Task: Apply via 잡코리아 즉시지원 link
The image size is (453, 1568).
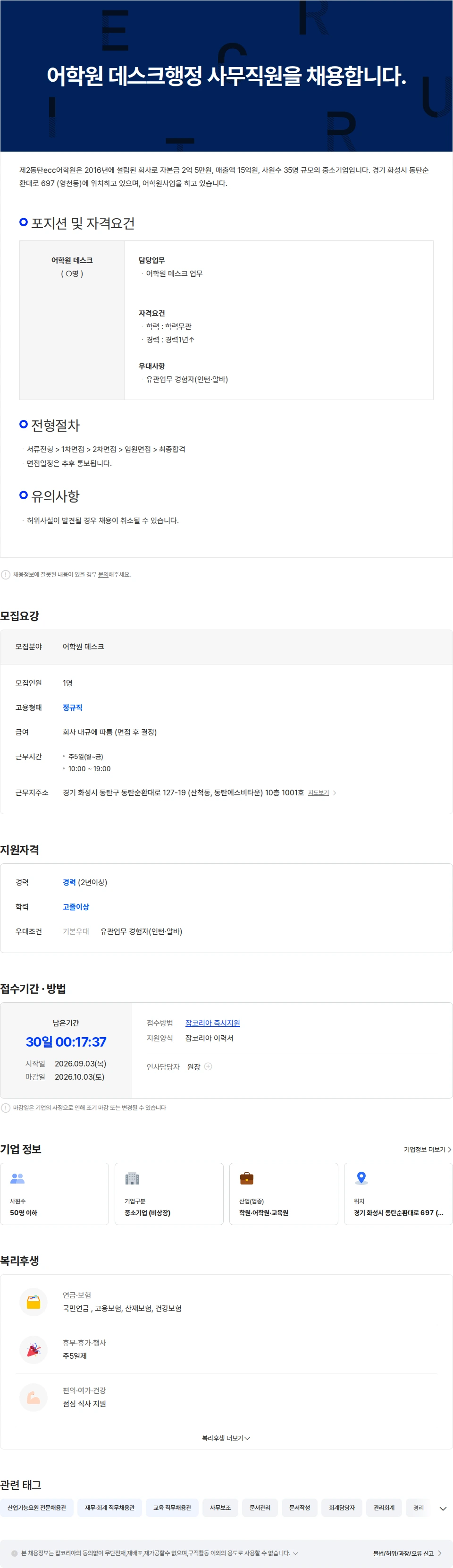Action: click(212, 1023)
